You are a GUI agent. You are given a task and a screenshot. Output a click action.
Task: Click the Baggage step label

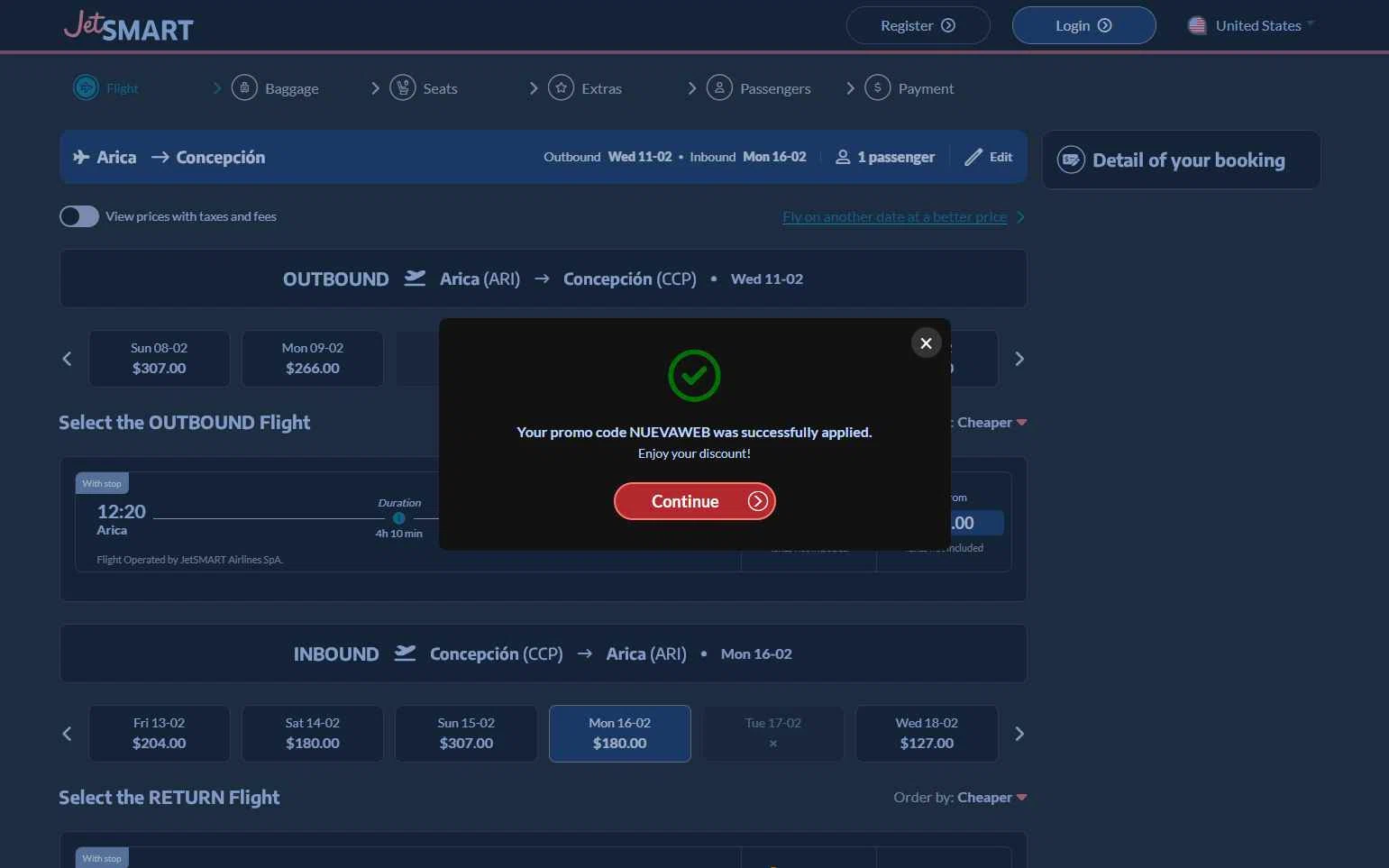tap(292, 88)
